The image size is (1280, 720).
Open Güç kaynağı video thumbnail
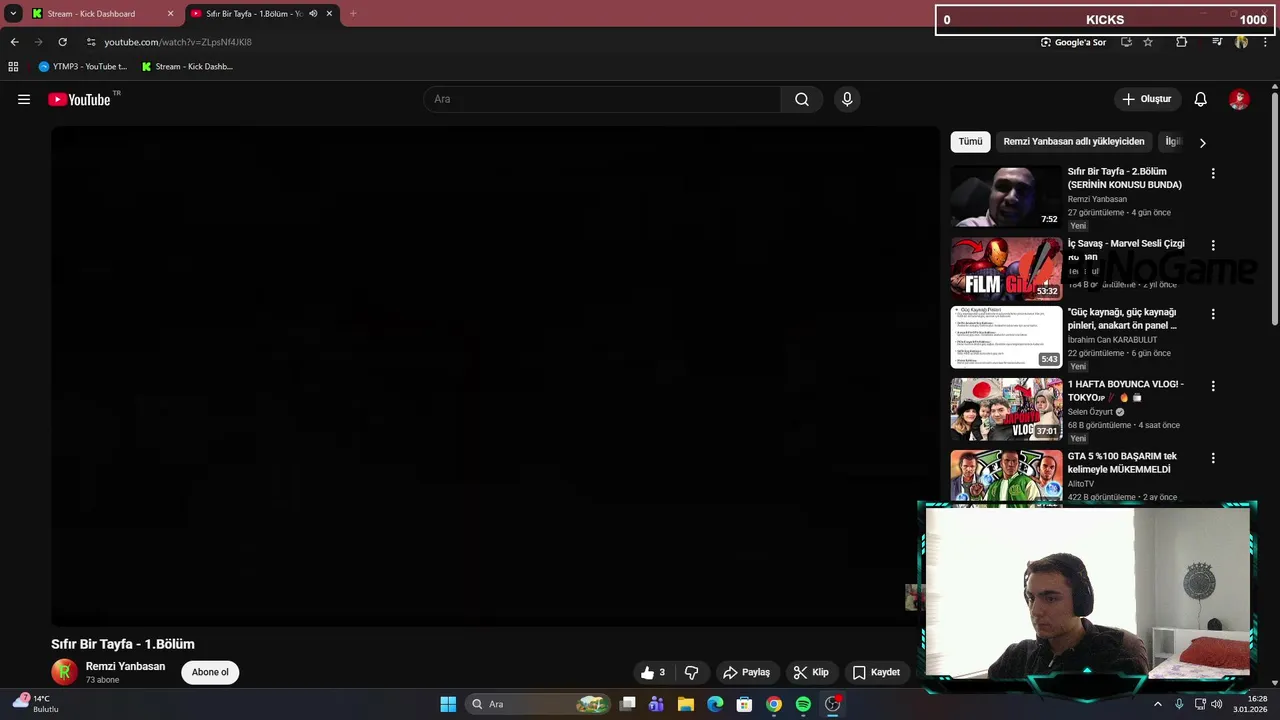(1006, 337)
